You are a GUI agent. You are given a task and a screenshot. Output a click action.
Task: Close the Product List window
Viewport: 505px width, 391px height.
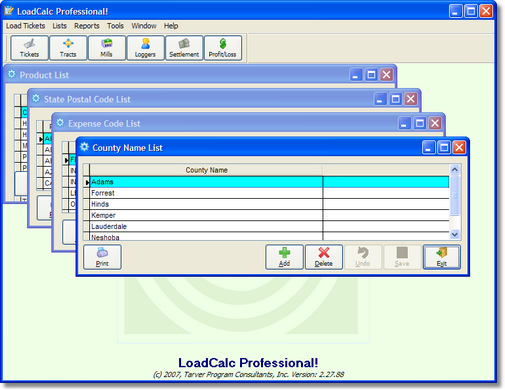click(386, 75)
